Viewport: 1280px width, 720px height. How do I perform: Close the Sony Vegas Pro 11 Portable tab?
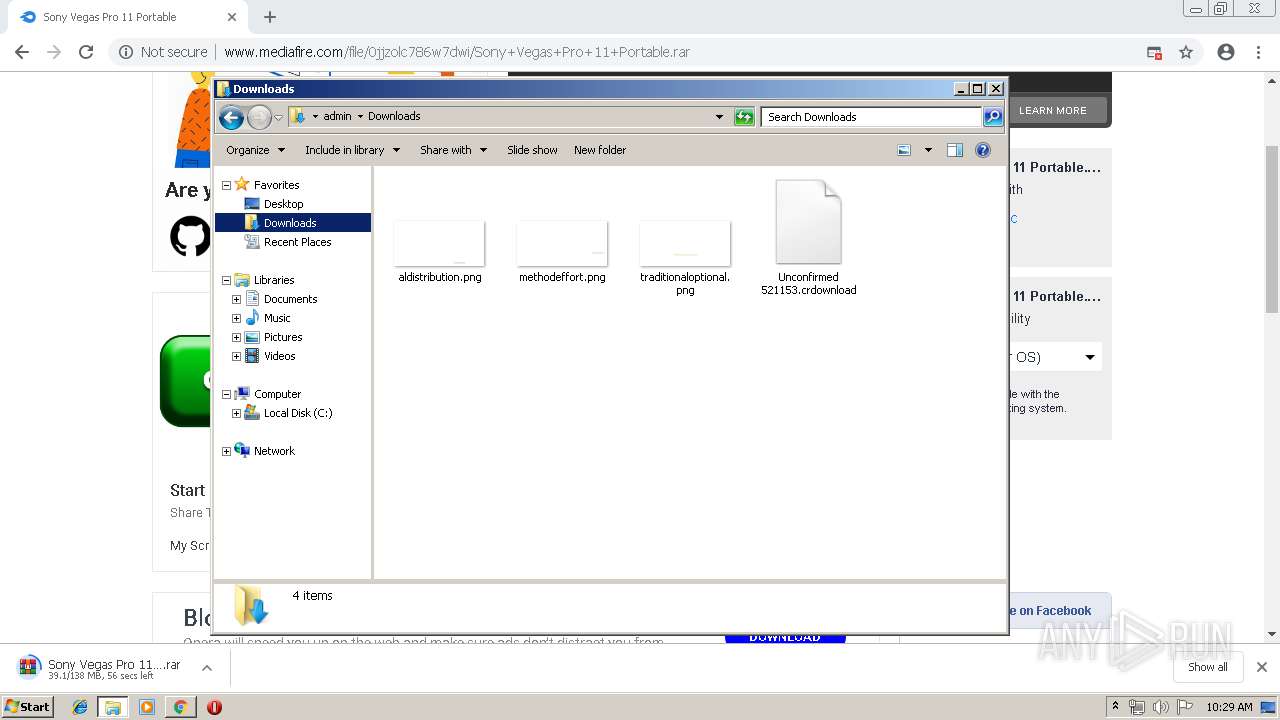[x=232, y=17]
